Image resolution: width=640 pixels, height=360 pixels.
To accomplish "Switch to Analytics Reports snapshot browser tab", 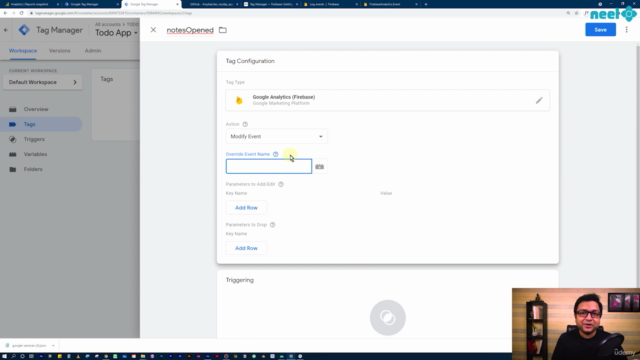I will (x=29, y=4).
